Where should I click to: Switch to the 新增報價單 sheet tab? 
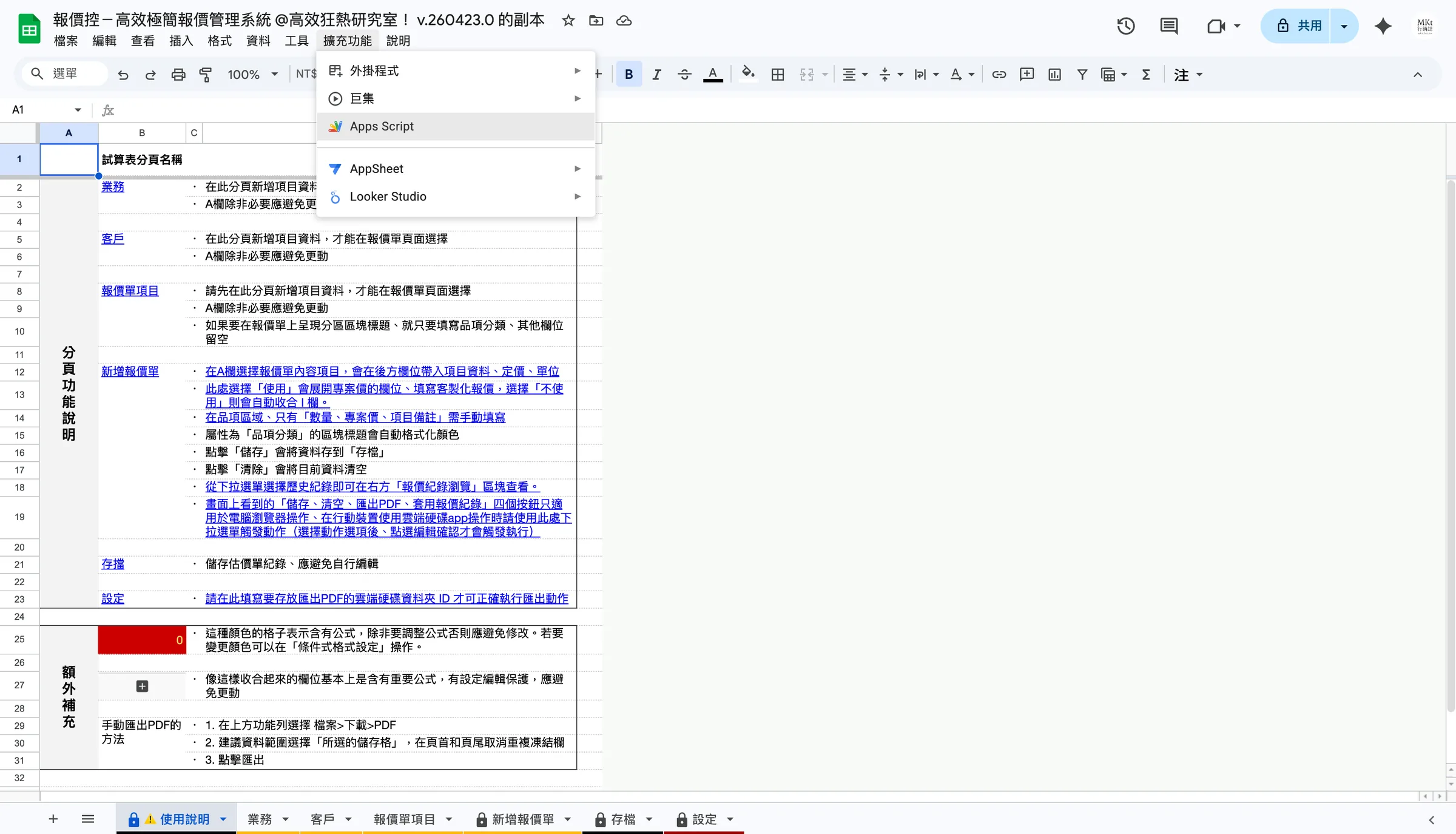(x=523, y=819)
